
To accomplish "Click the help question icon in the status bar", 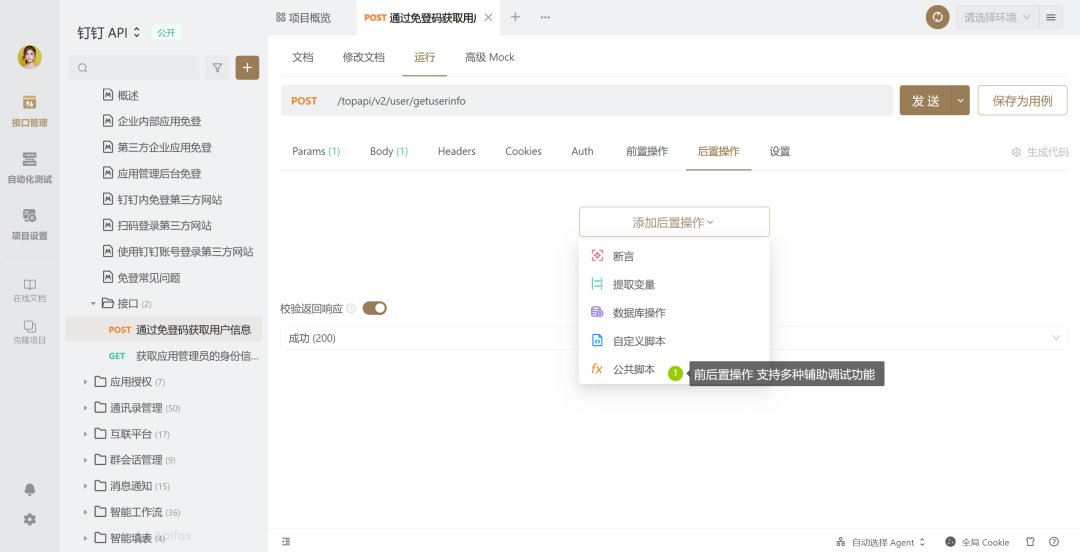I will pyautogui.click(x=1054, y=542).
